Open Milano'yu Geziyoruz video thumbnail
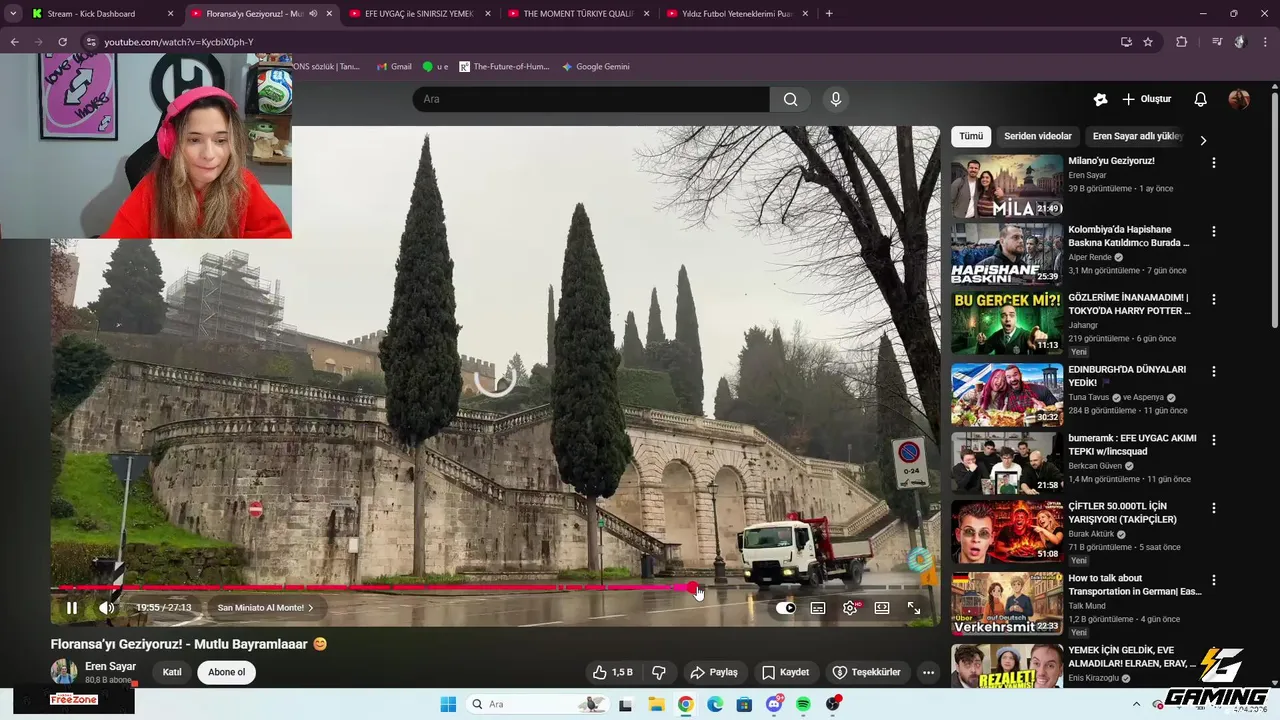Image resolution: width=1280 pixels, height=720 pixels. [1007, 186]
